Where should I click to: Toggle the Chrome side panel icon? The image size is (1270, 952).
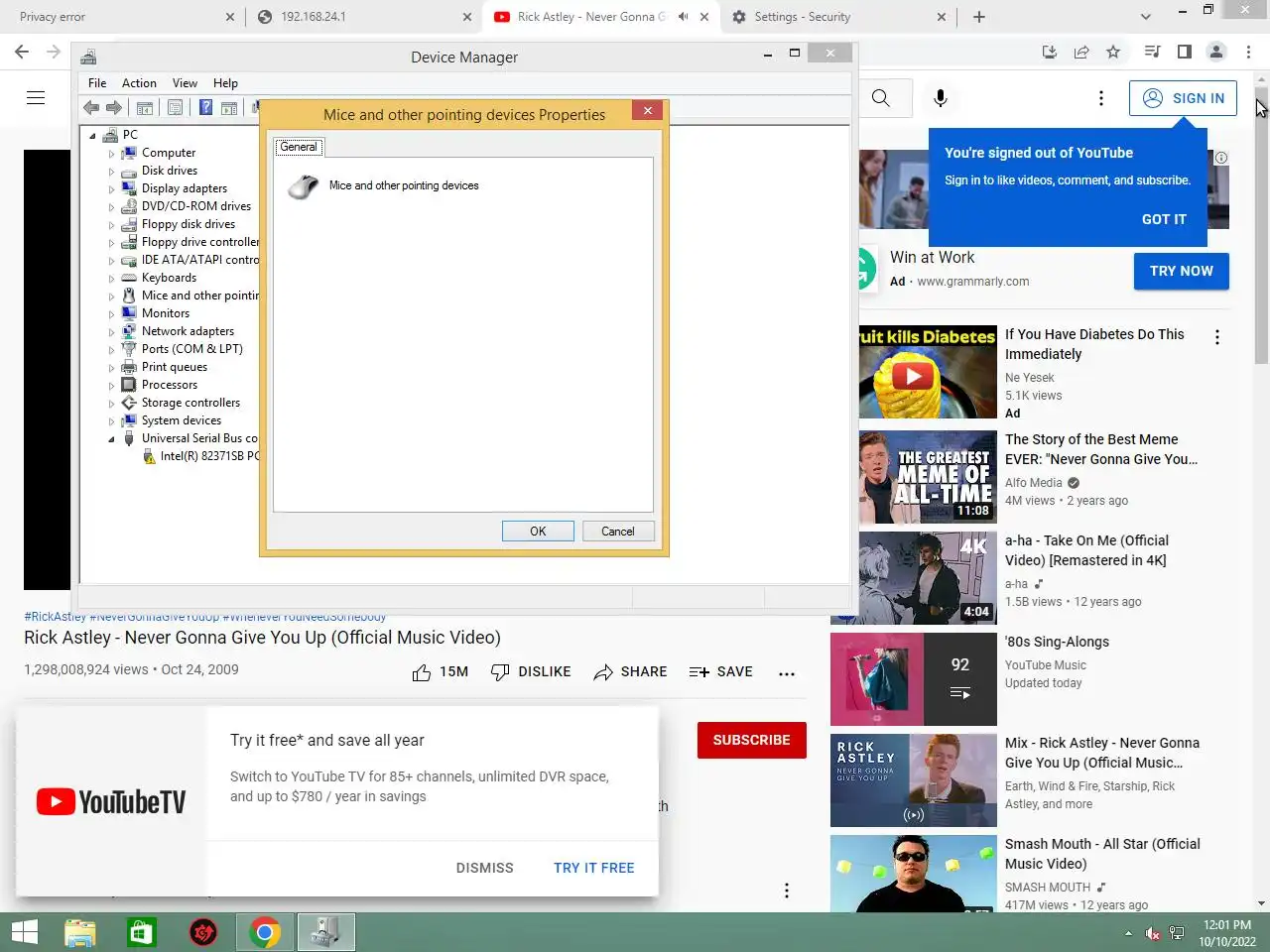1184,52
